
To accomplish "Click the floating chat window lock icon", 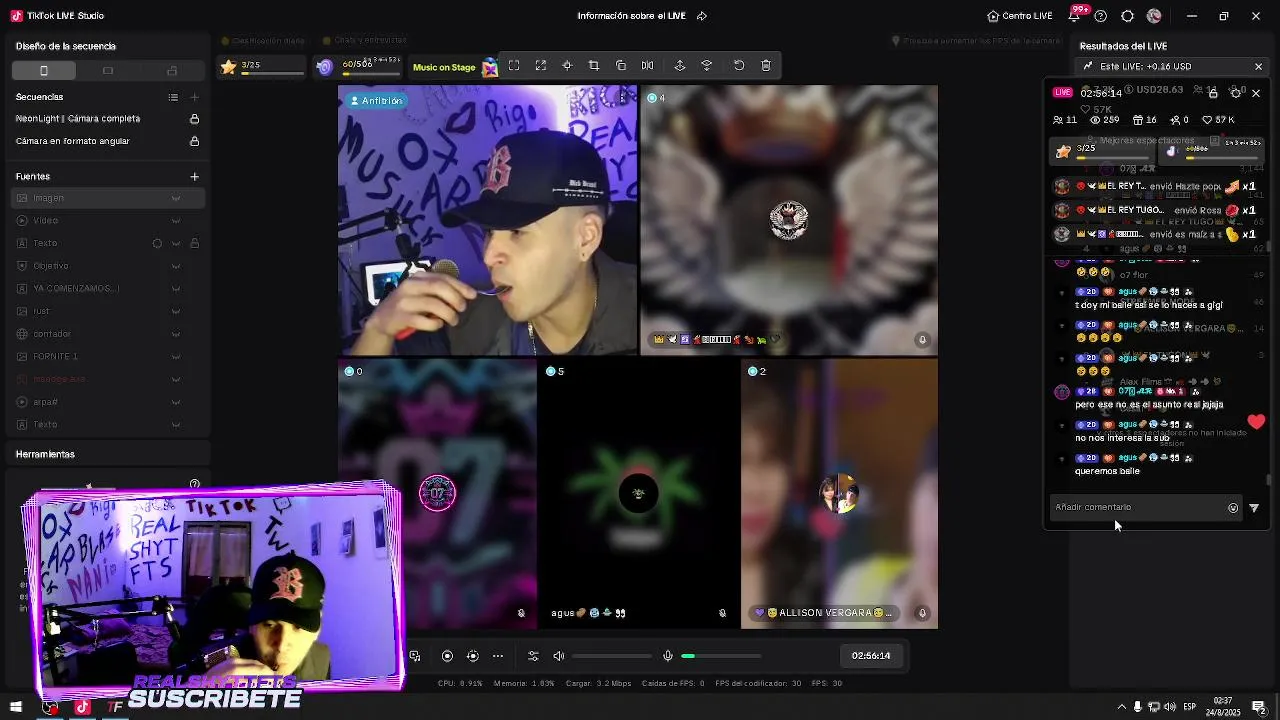I will click(1213, 93).
